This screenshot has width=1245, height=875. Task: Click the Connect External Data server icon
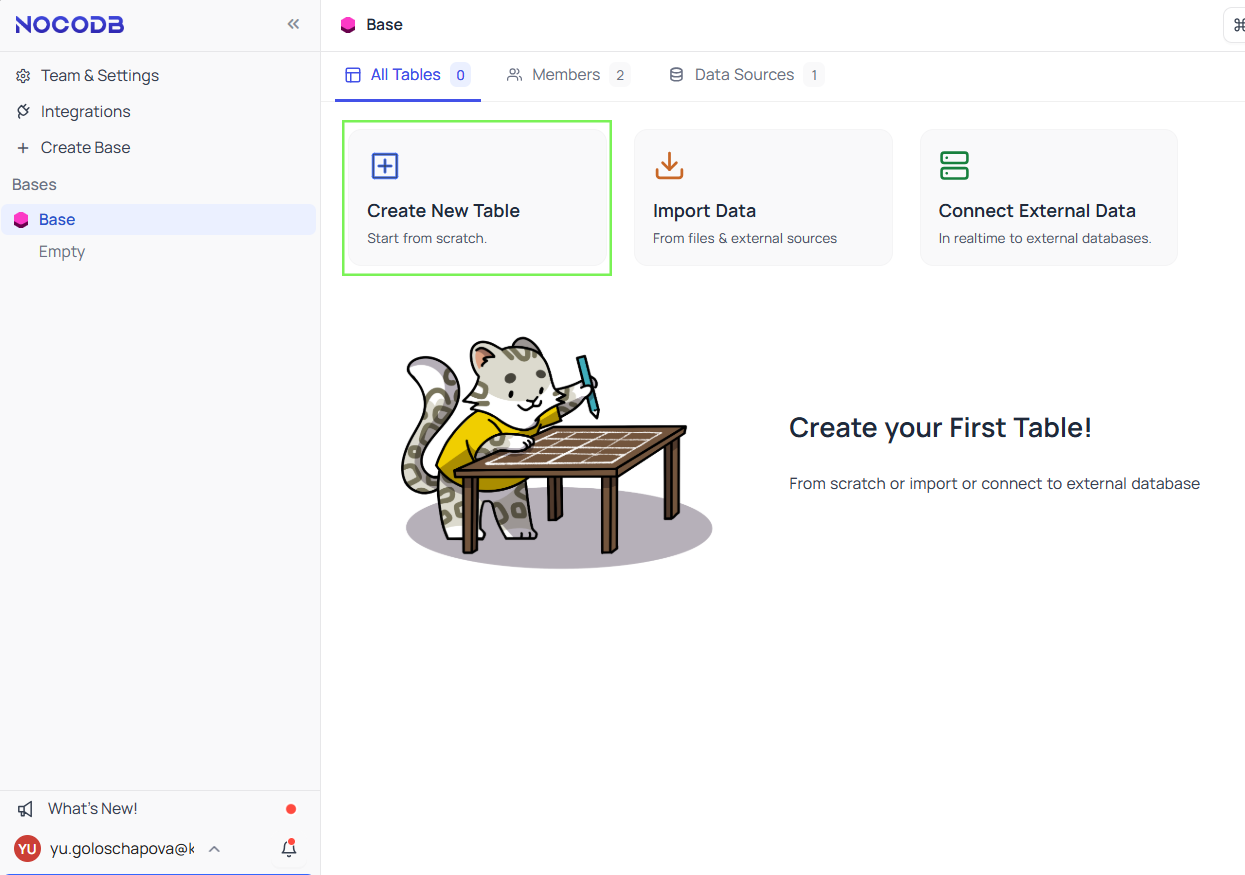tap(954, 166)
